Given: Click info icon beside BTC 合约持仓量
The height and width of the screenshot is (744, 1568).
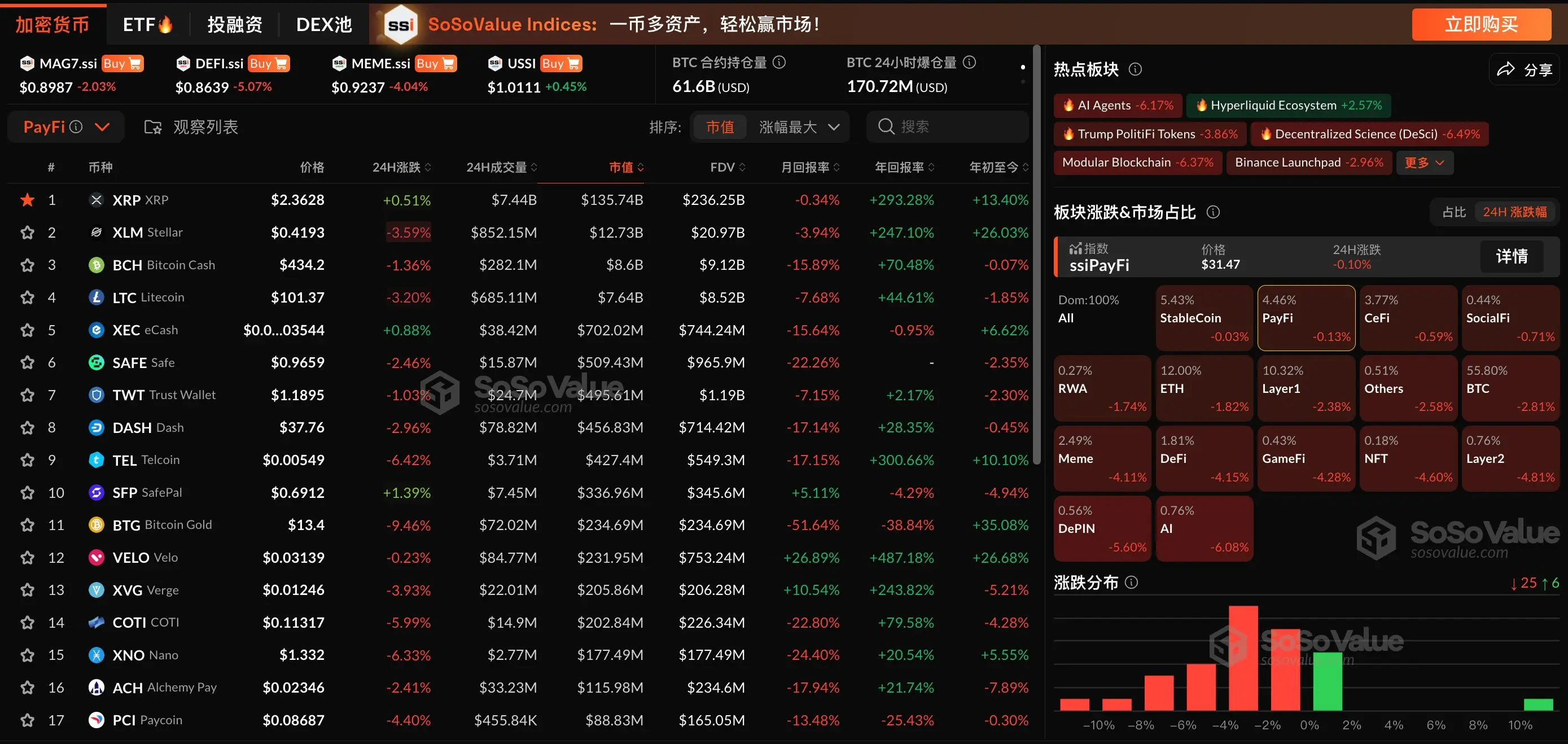Looking at the screenshot, I should click(779, 62).
